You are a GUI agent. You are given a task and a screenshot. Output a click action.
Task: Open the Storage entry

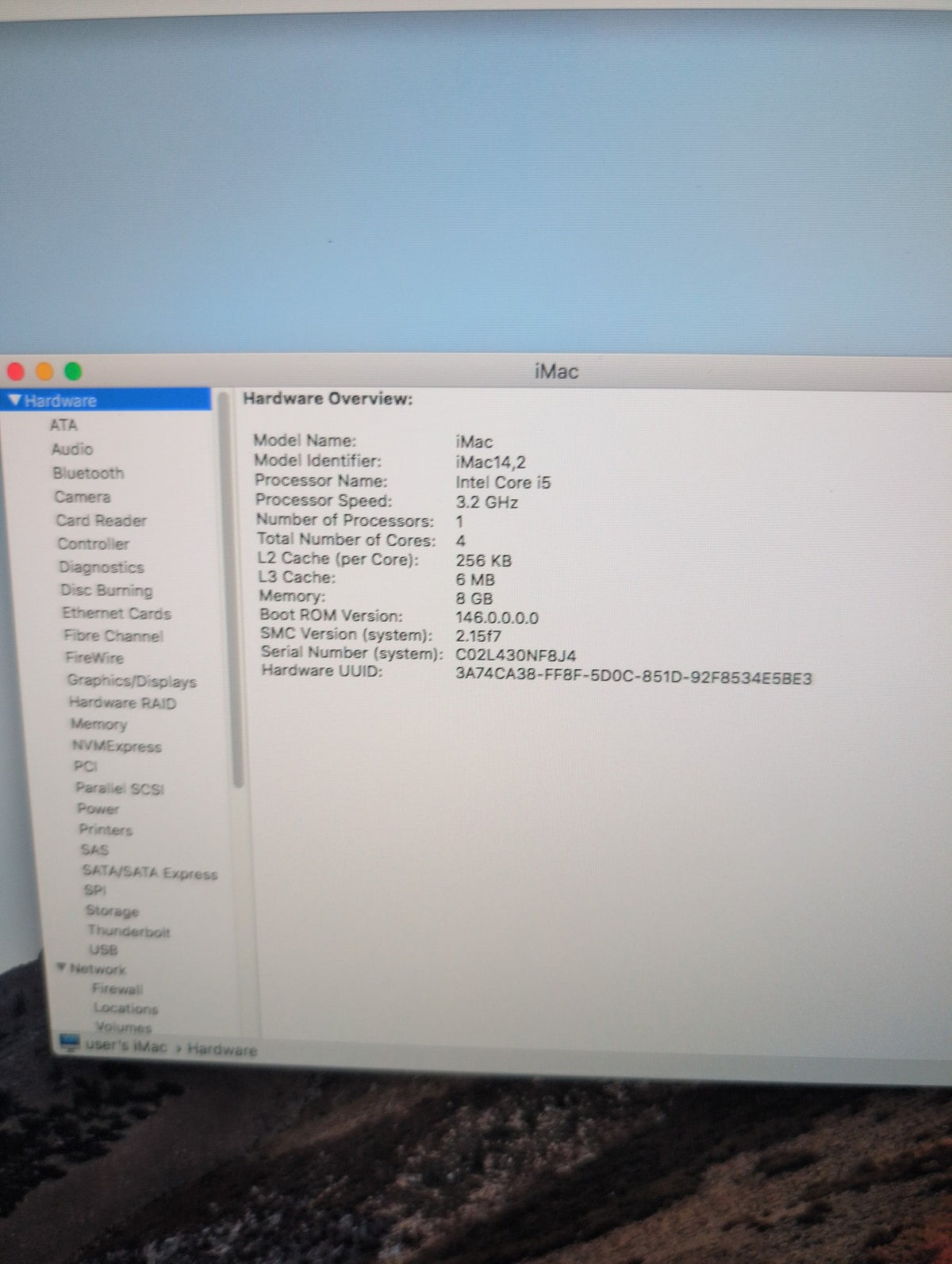[x=112, y=911]
